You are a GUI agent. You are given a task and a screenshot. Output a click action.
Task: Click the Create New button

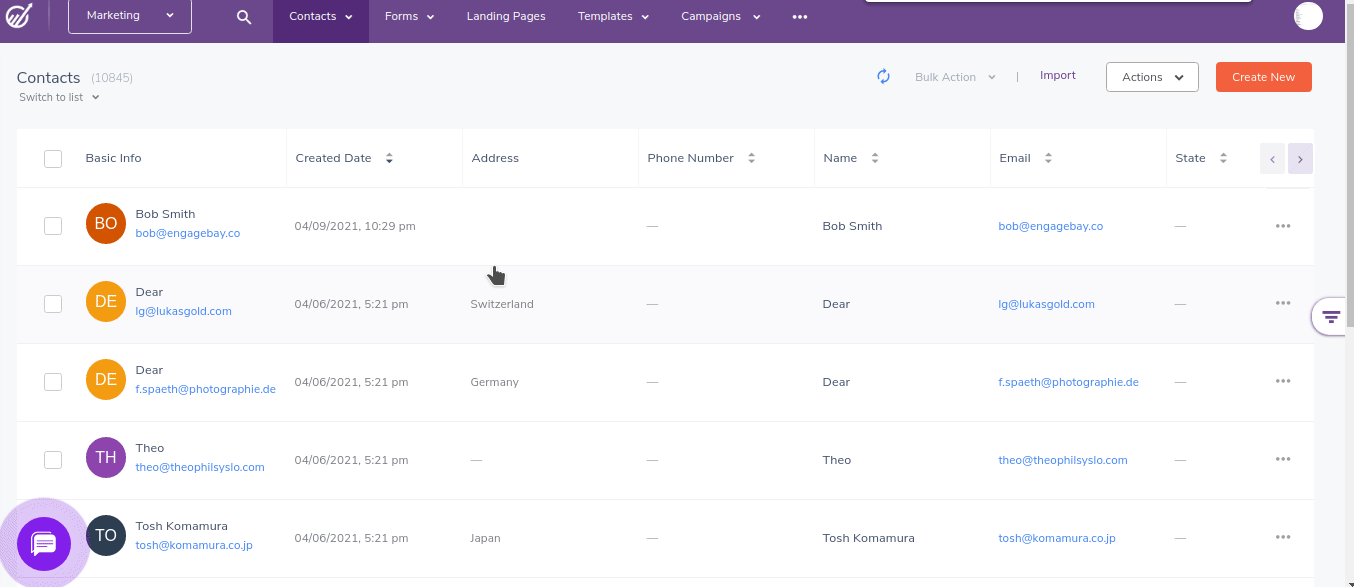[x=1263, y=77]
